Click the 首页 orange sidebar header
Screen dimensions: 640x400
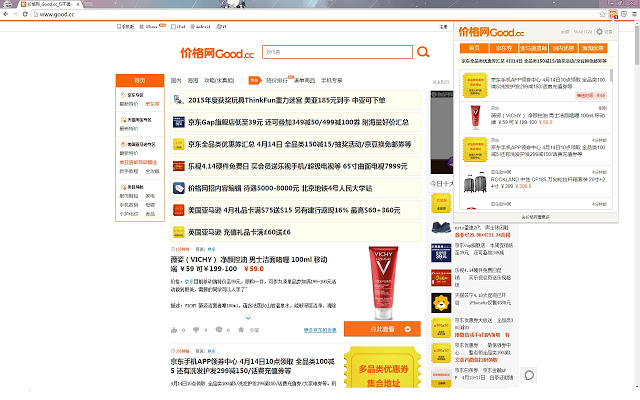(140, 80)
